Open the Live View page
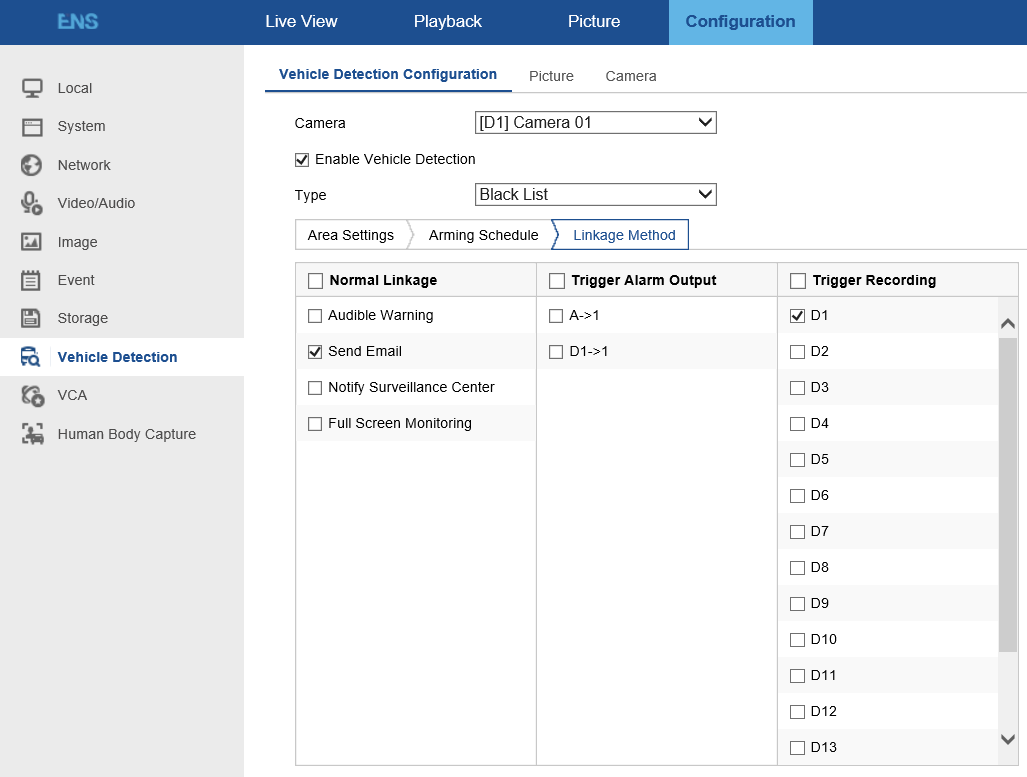 click(x=301, y=22)
